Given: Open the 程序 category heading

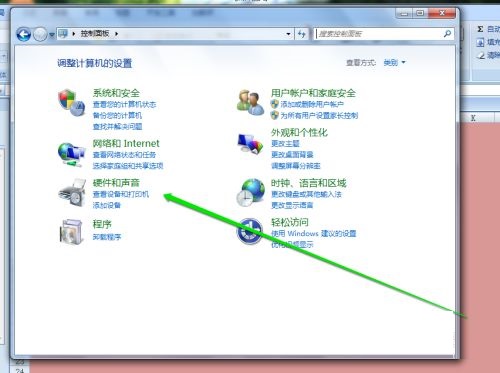Looking at the screenshot, I should pos(102,224).
